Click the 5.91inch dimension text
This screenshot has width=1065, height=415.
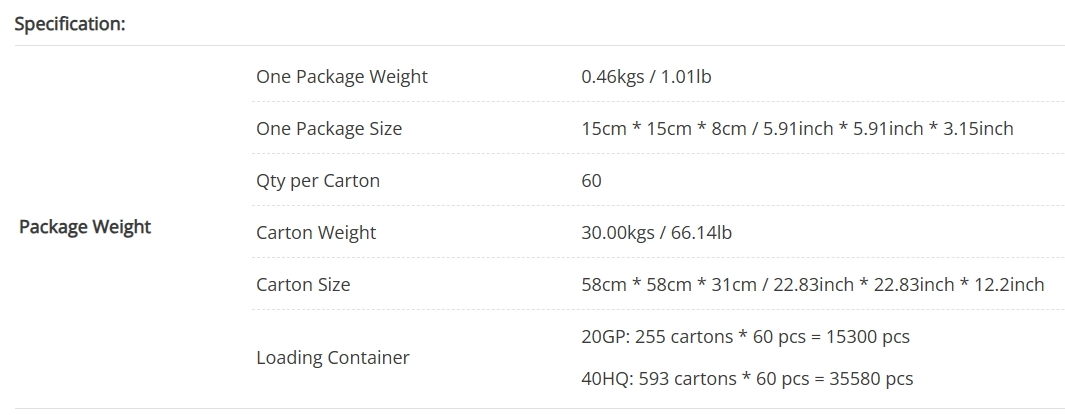point(798,129)
